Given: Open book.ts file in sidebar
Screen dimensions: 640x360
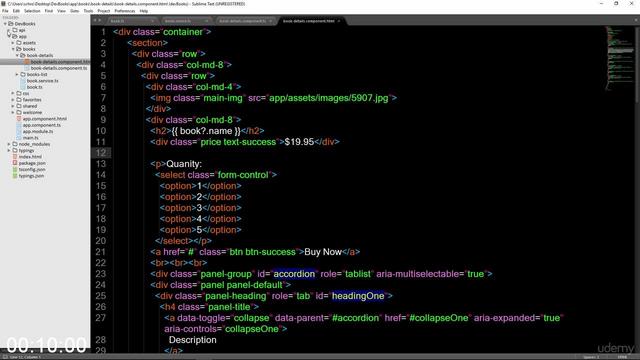Looking at the screenshot, I should [x=34, y=87].
